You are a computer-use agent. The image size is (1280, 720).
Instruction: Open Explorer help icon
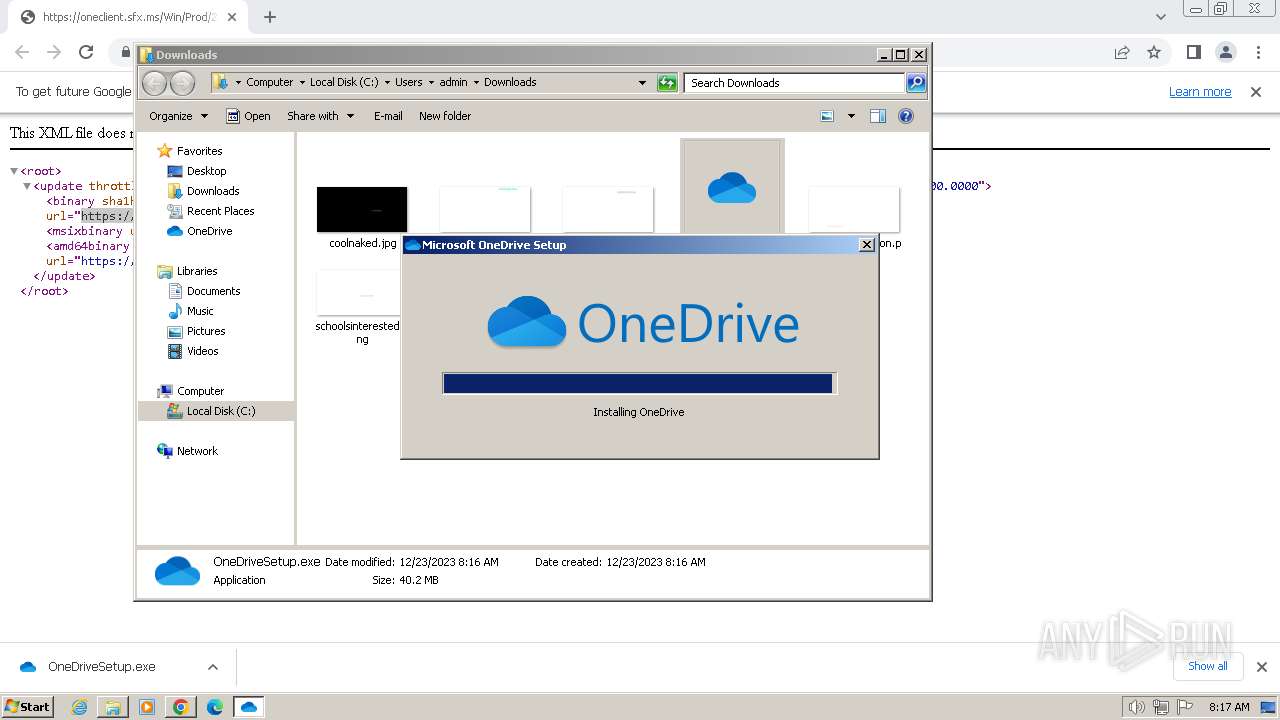(906, 116)
